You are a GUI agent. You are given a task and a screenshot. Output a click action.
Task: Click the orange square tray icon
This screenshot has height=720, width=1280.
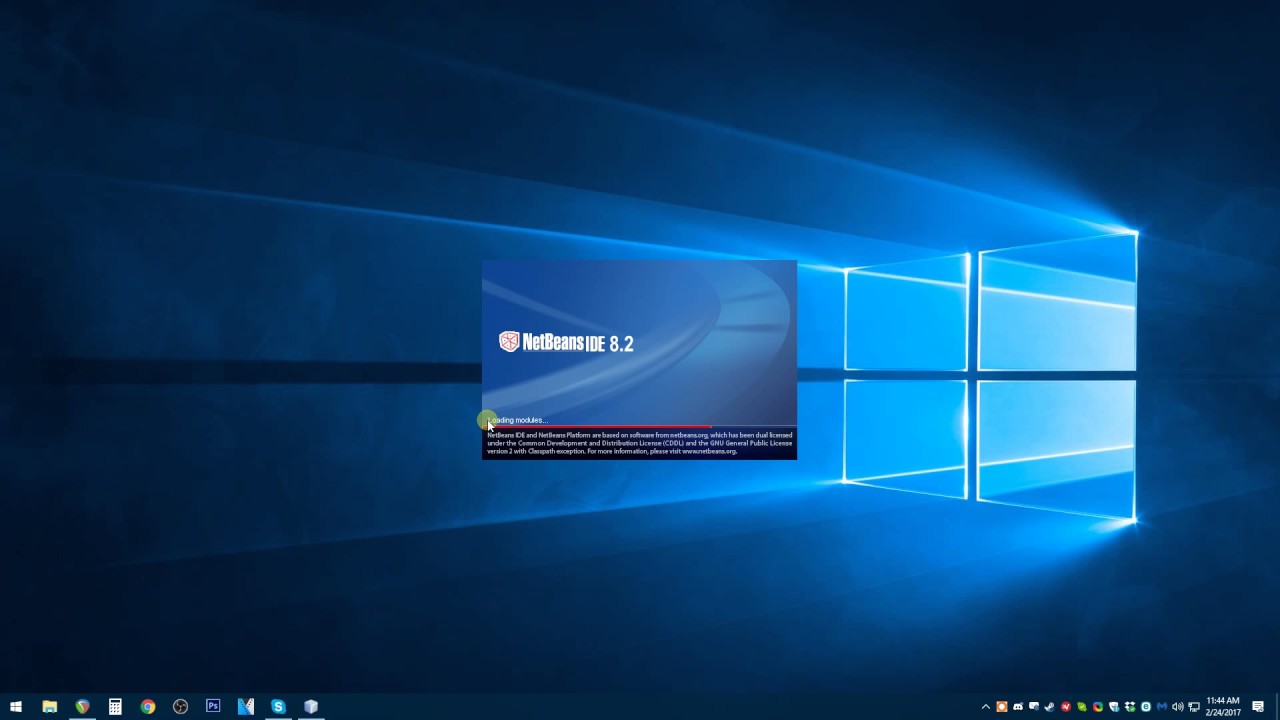click(x=1002, y=707)
